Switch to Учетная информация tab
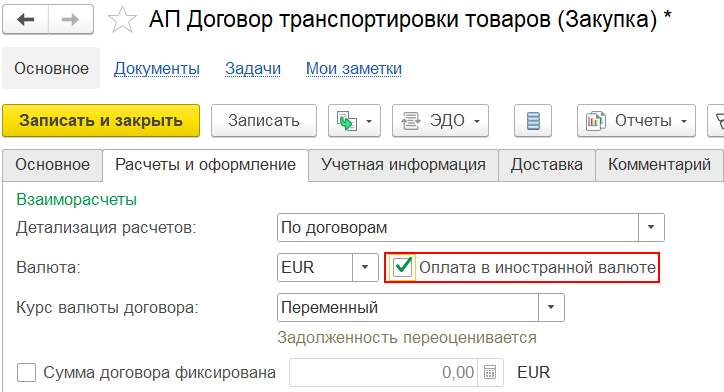The height and width of the screenshot is (392, 724). pos(403,165)
